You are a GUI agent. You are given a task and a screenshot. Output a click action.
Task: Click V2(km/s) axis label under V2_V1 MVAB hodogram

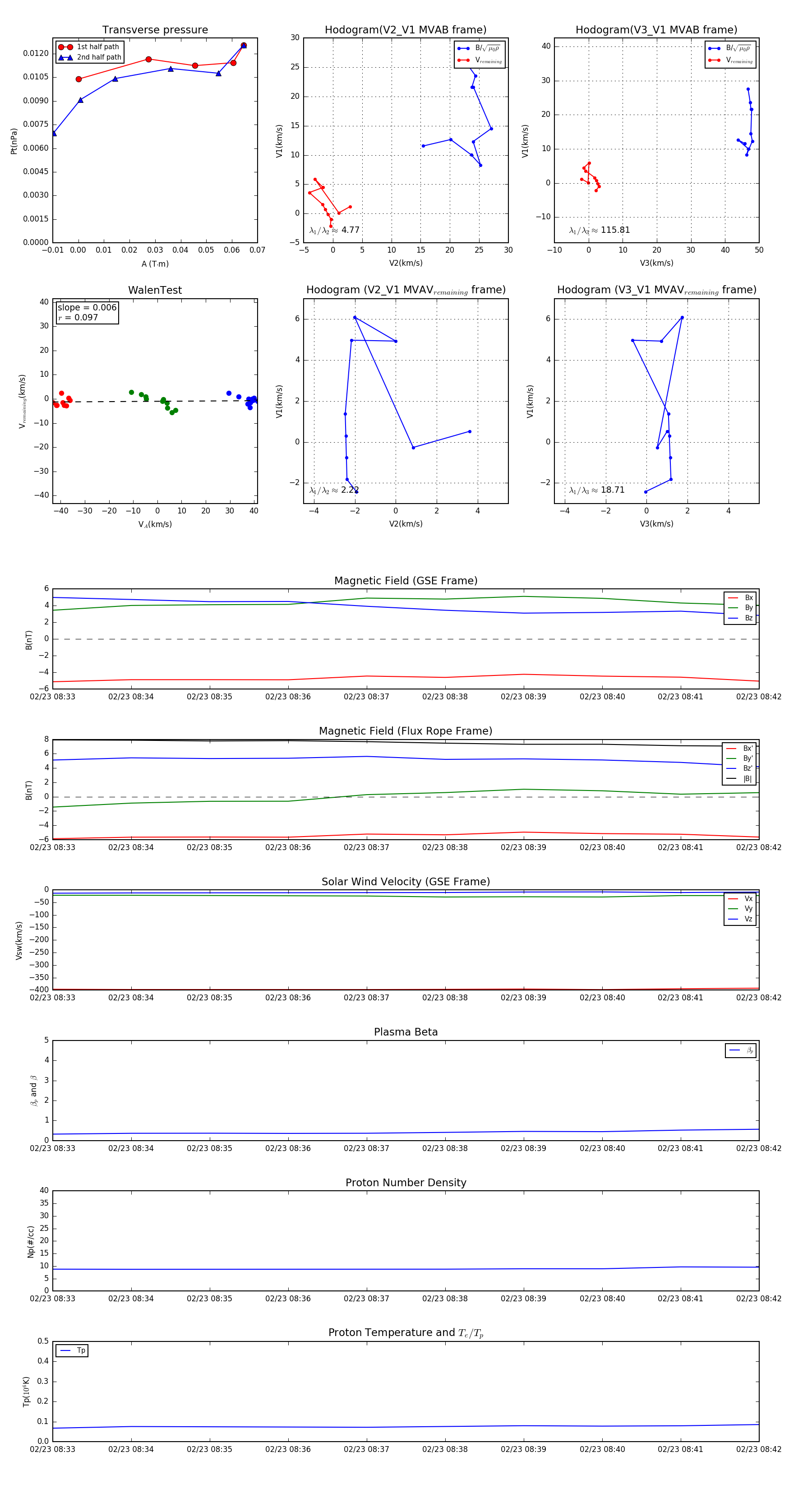[x=406, y=263]
